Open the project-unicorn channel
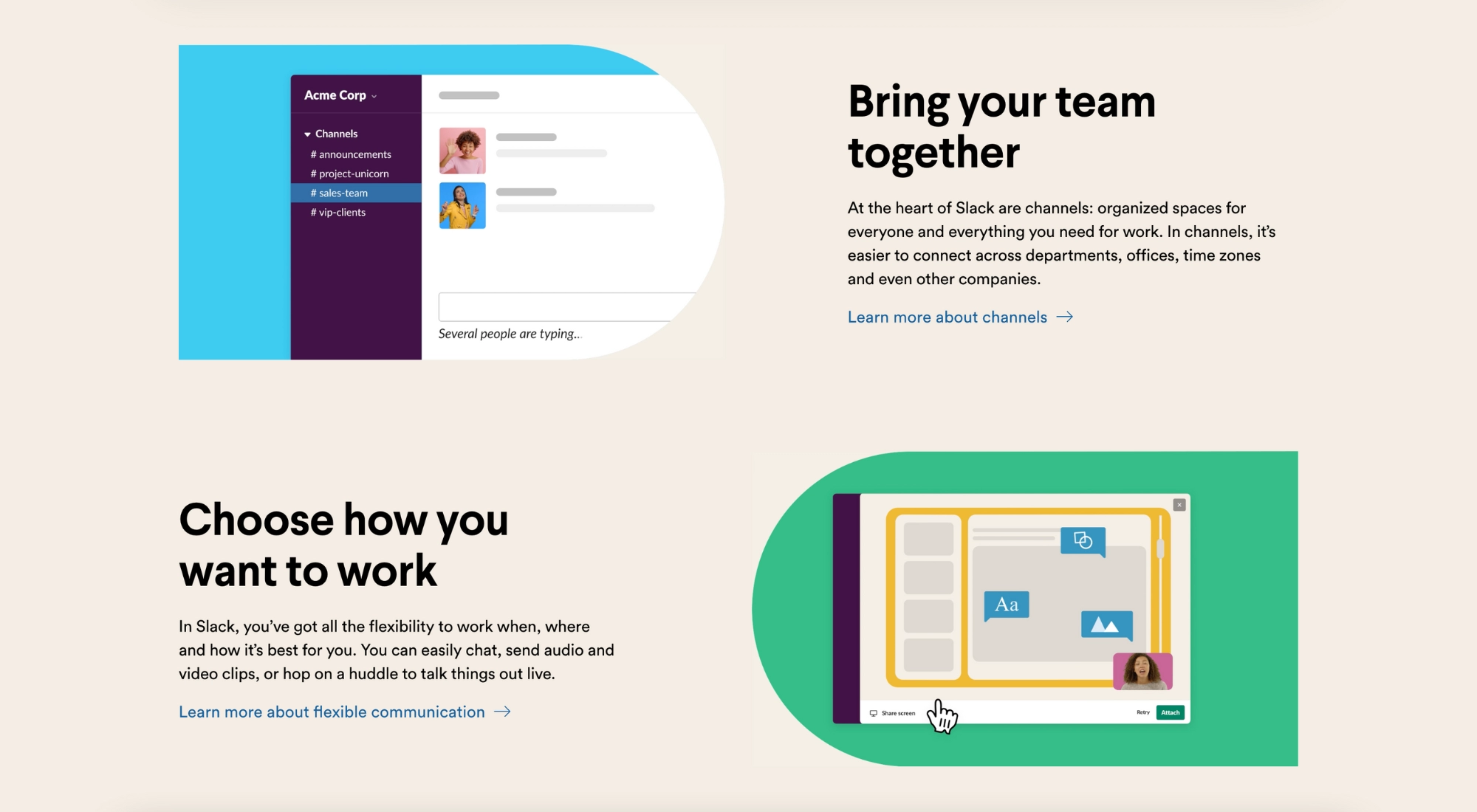 click(x=349, y=172)
